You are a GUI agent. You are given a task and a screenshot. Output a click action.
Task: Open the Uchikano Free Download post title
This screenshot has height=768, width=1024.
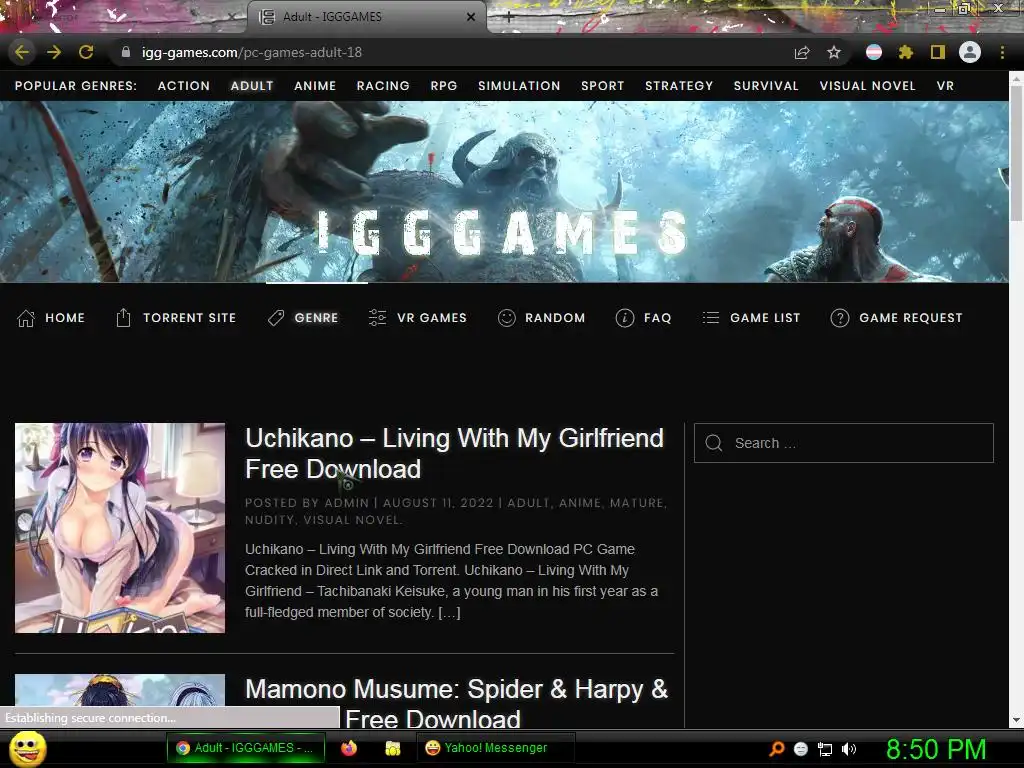point(455,453)
